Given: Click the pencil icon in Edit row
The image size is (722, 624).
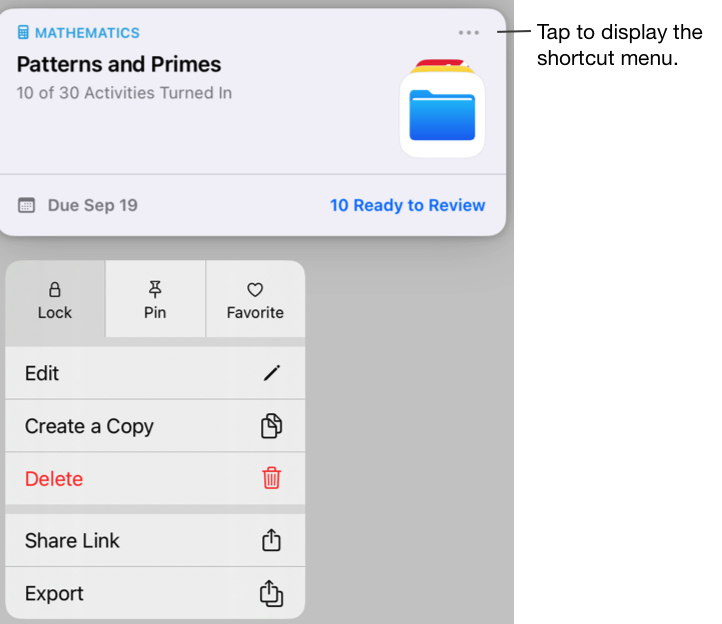Looking at the screenshot, I should pyautogui.click(x=271, y=373).
